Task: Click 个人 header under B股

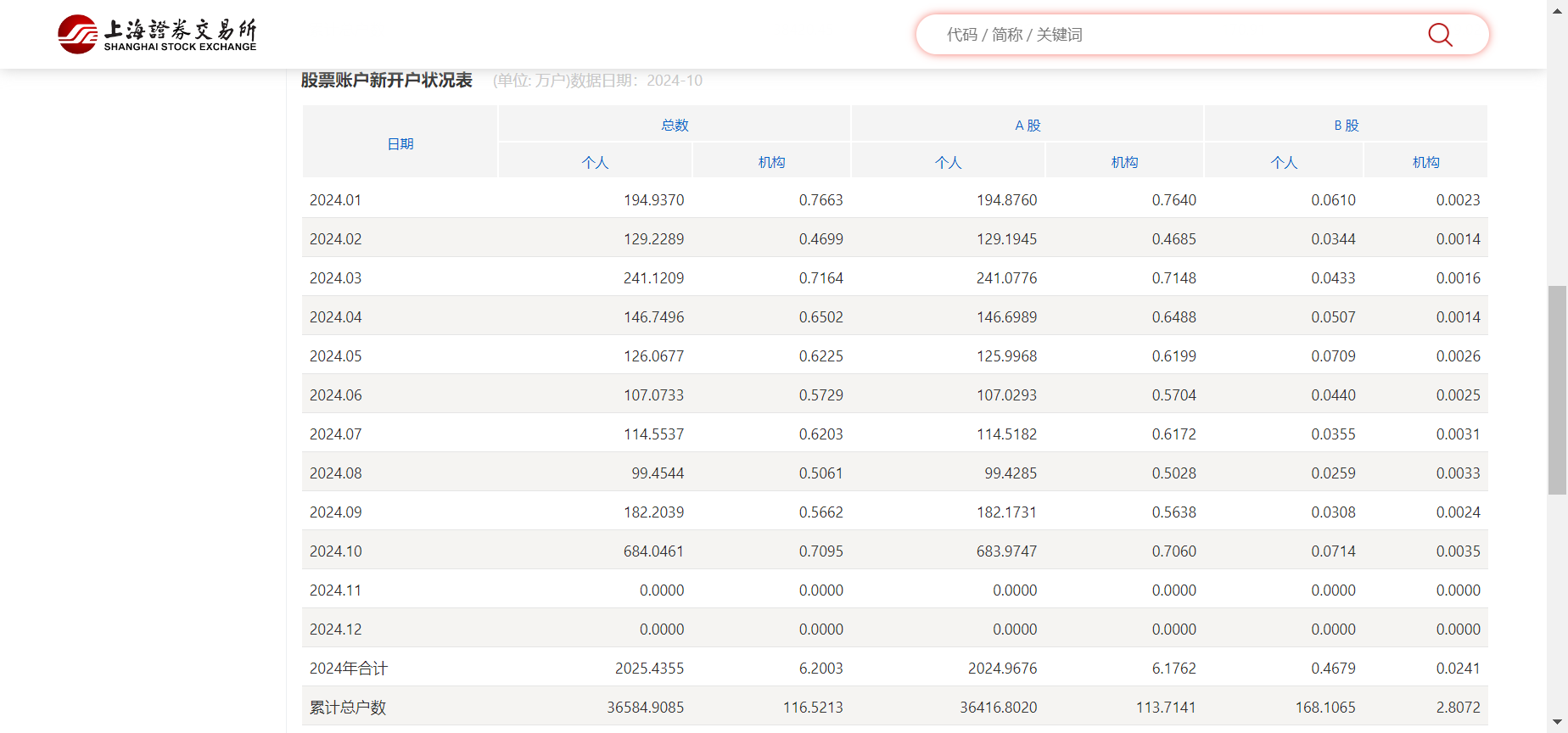Action: (1284, 162)
